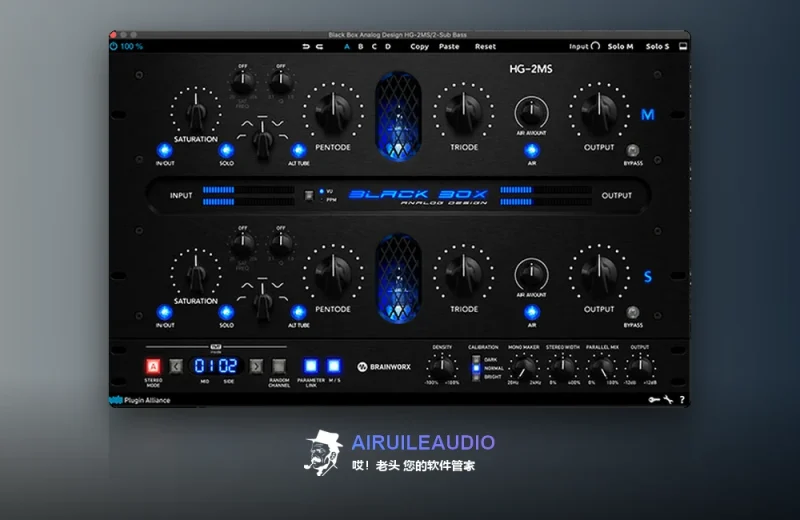The height and width of the screenshot is (520, 800).
Task: Click the Random Channel button
Action: [279, 366]
